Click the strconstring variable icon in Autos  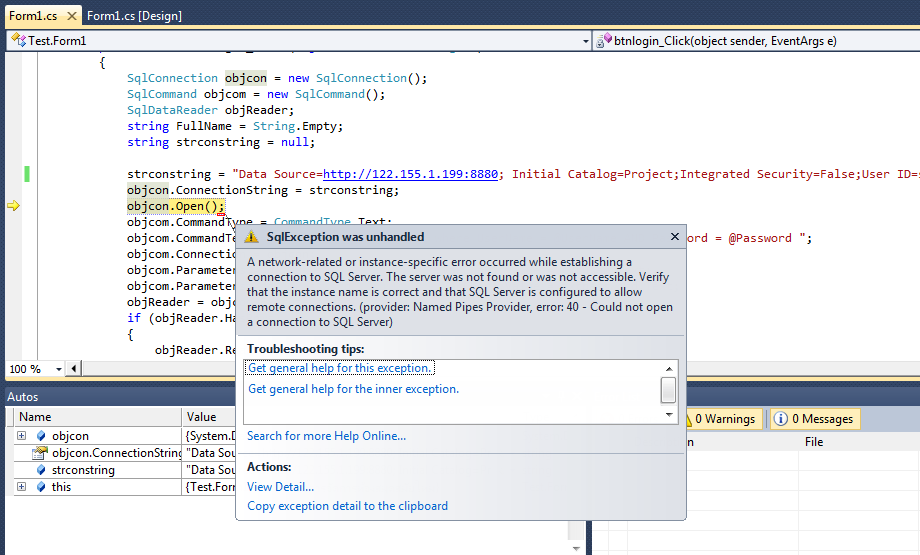pos(41,470)
